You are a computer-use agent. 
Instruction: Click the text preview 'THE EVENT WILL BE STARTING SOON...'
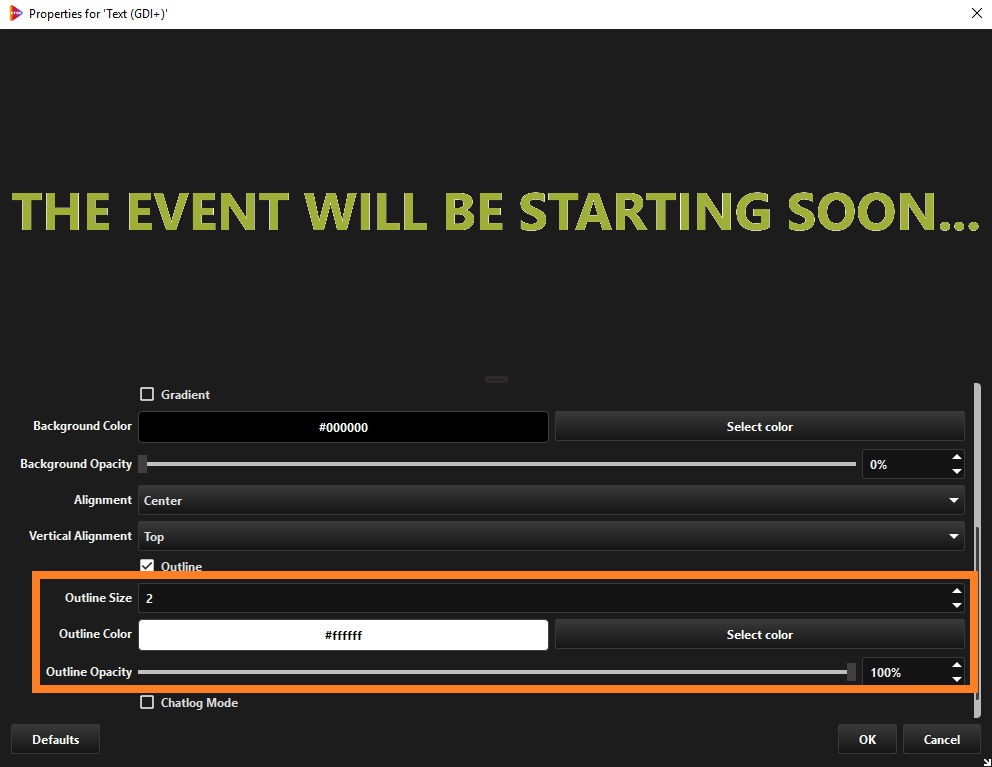[496, 211]
